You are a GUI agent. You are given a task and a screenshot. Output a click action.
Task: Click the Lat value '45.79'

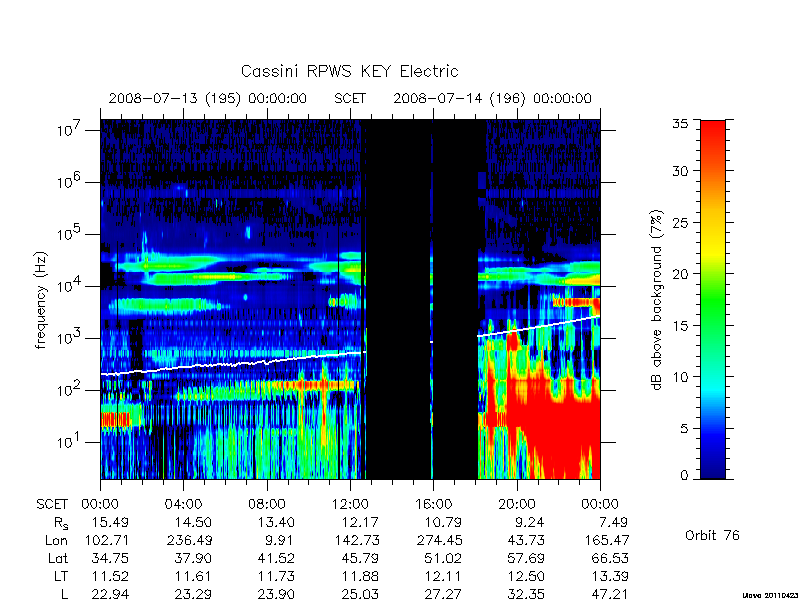tap(360, 559)
